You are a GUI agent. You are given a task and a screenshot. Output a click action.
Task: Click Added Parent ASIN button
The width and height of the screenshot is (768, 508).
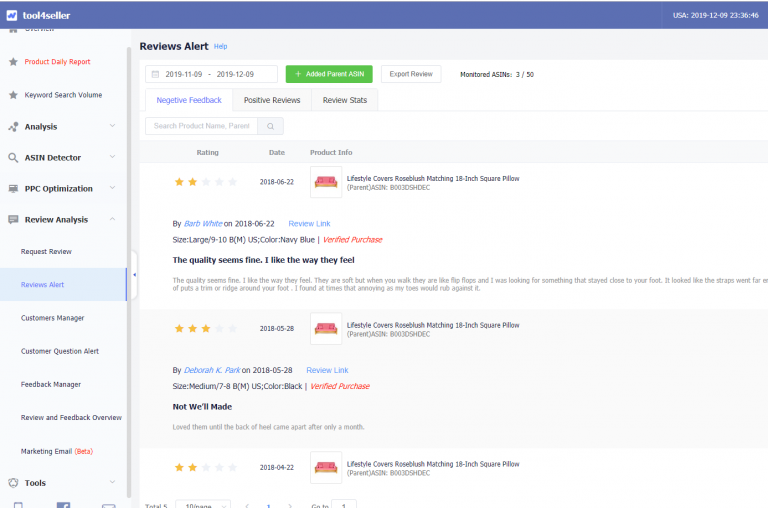click(x=329, y=74)
